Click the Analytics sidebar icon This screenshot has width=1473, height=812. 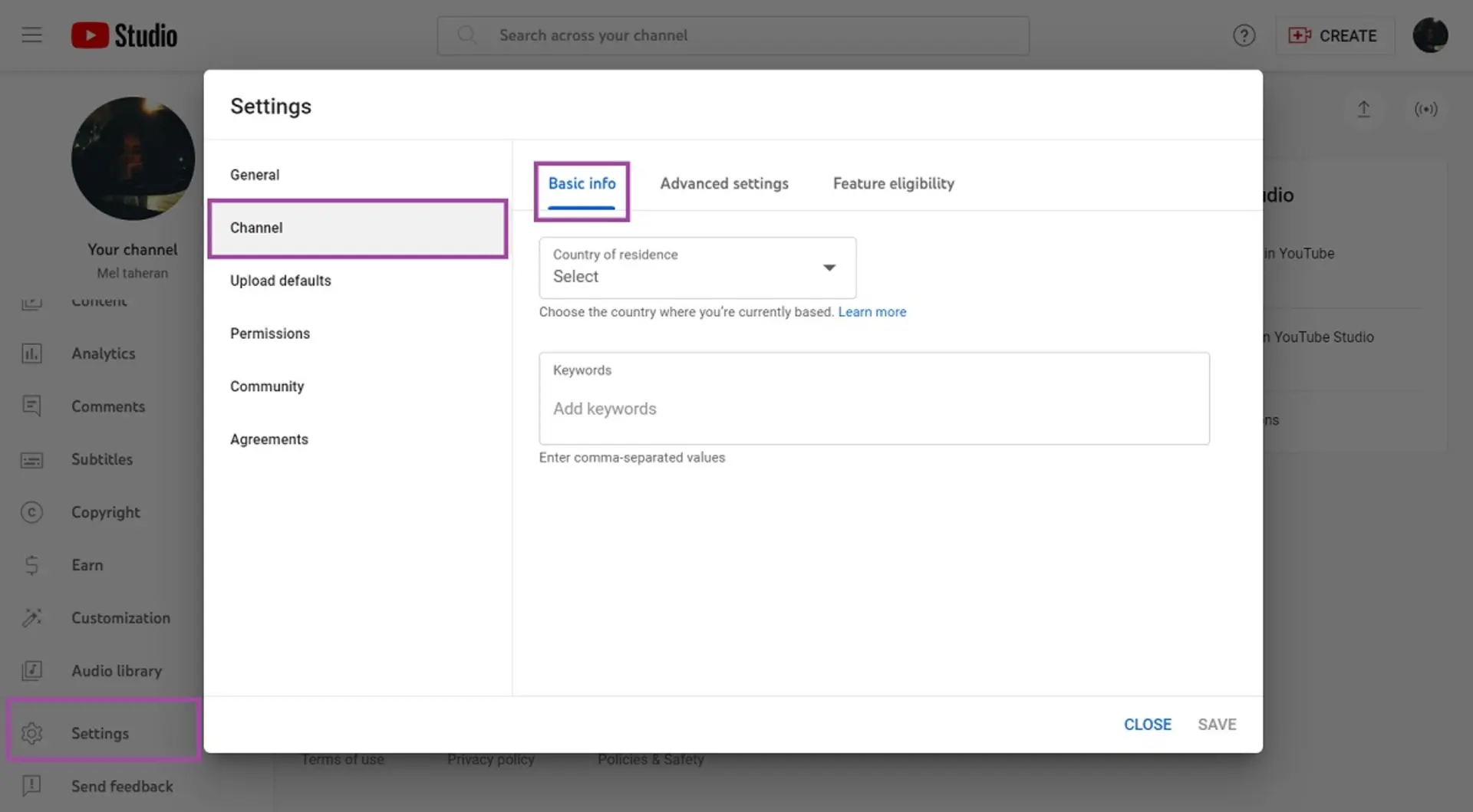tap(31, 353)
